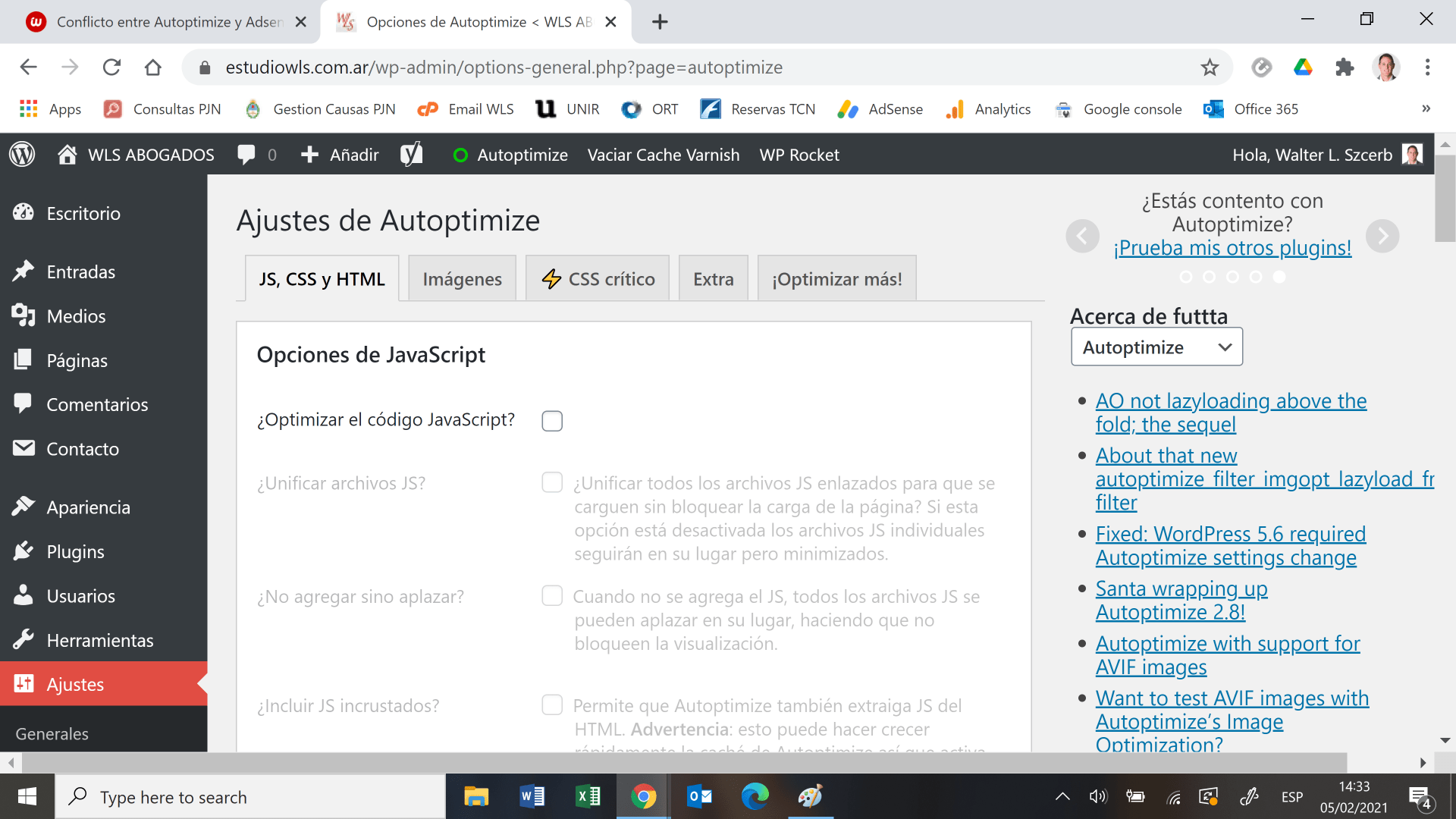The image size is (1456, 819).
Task: Switch to the CSS crítico tab
Action: click(598, 279)
